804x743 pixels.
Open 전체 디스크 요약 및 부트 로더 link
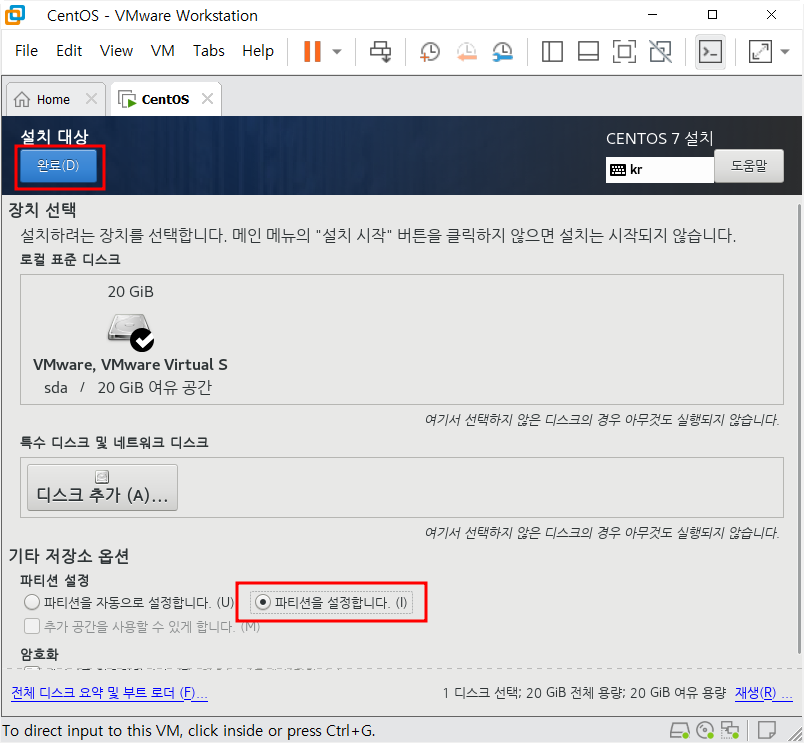point(109,693)
